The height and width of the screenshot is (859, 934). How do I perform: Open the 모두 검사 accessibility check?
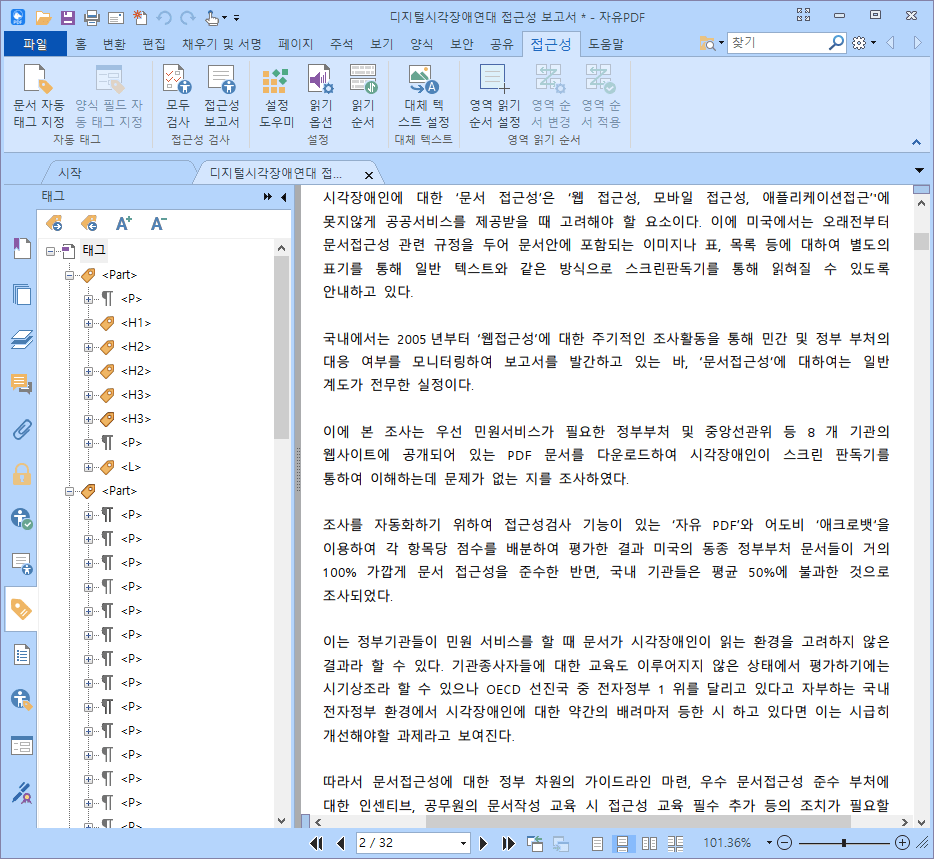tap(178, 95)
